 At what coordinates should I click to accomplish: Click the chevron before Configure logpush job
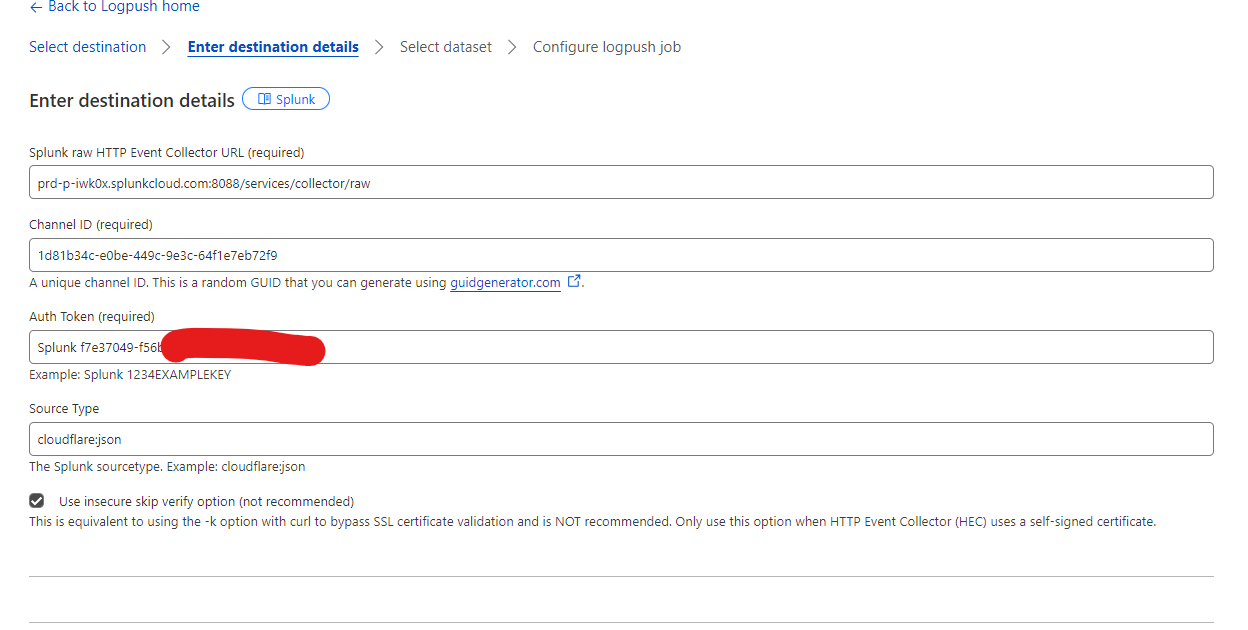tap(512, 47)
